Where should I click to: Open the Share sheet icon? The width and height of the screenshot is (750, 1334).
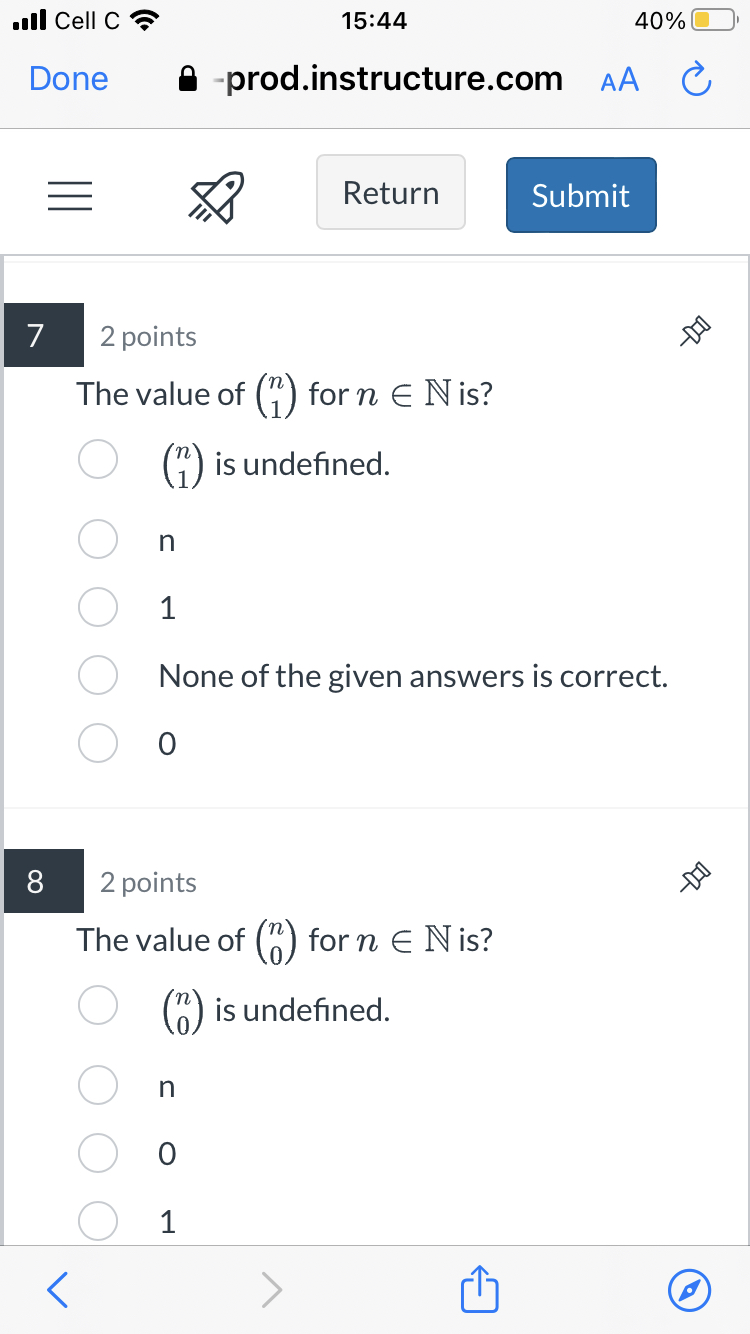point(479,1290)
